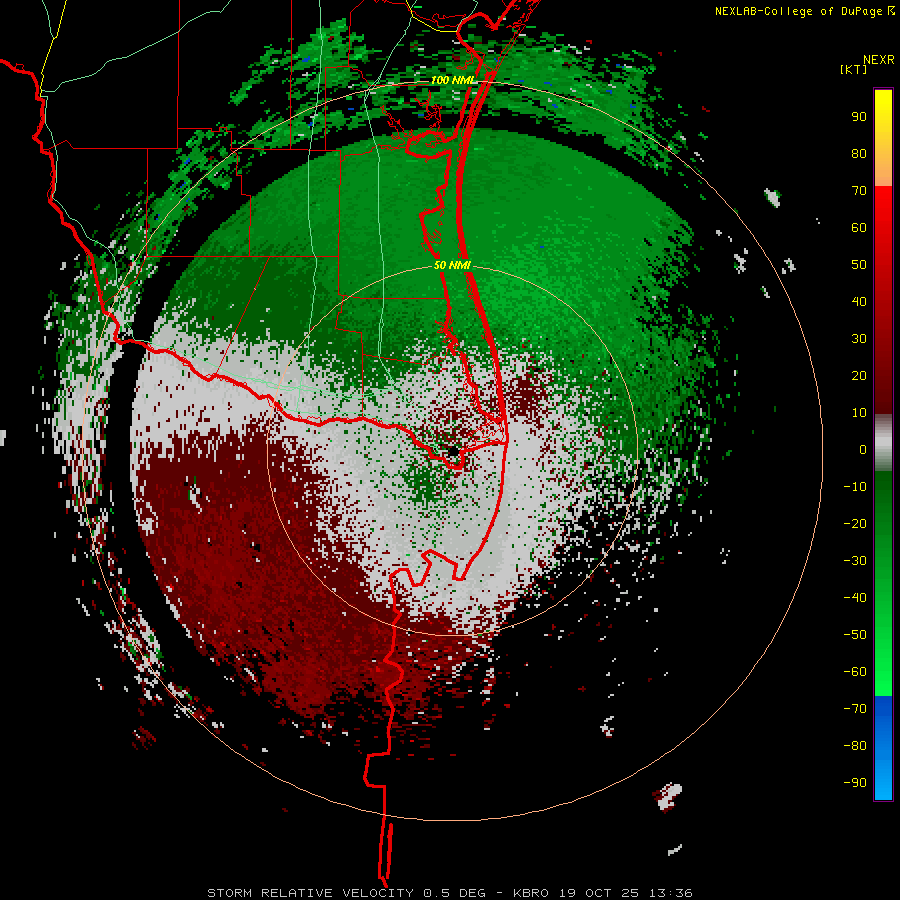Image resolution: width=900 pixels, height=900 pixels.
Task: Click the -50 value on velocity scale
Action: coord(855,635)
